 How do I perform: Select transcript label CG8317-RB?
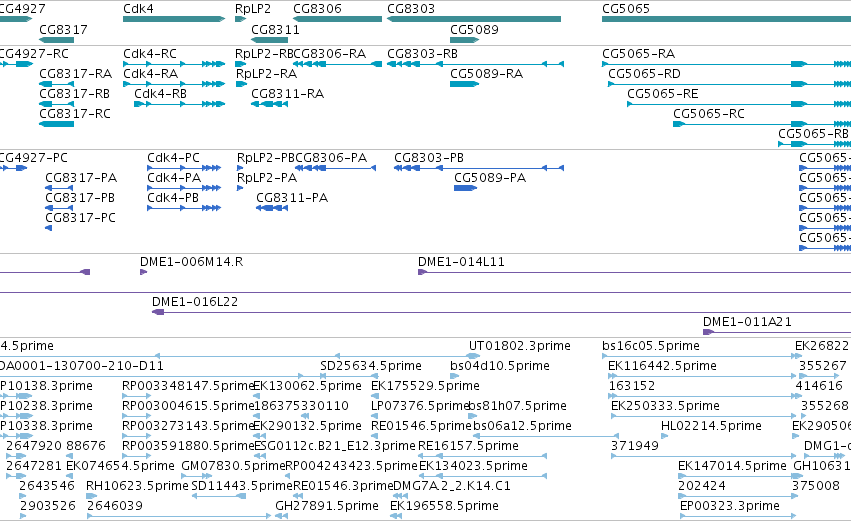click(75, 94)
